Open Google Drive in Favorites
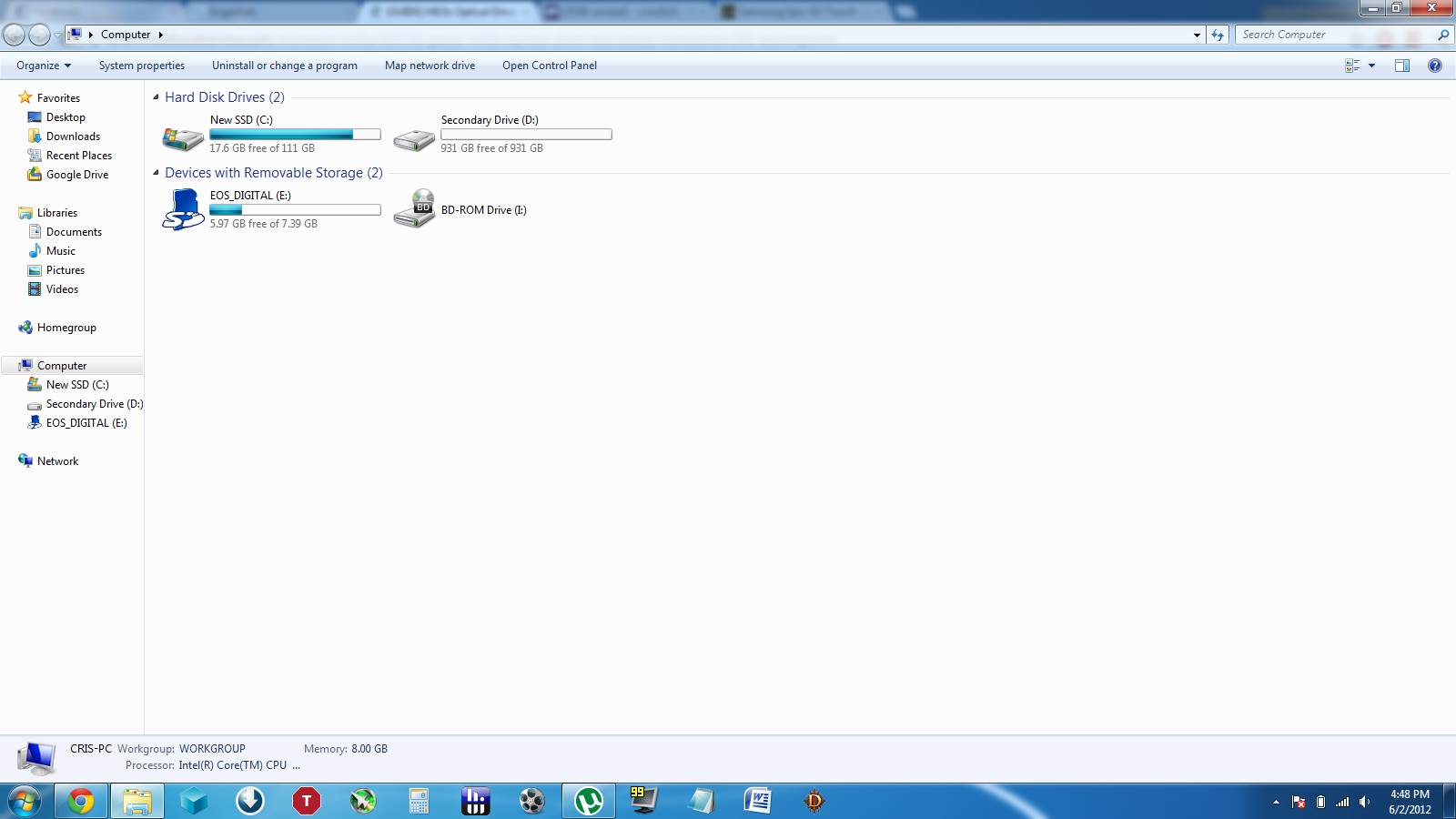Screen dimensions: 1456x819 (x=77, y=175)
